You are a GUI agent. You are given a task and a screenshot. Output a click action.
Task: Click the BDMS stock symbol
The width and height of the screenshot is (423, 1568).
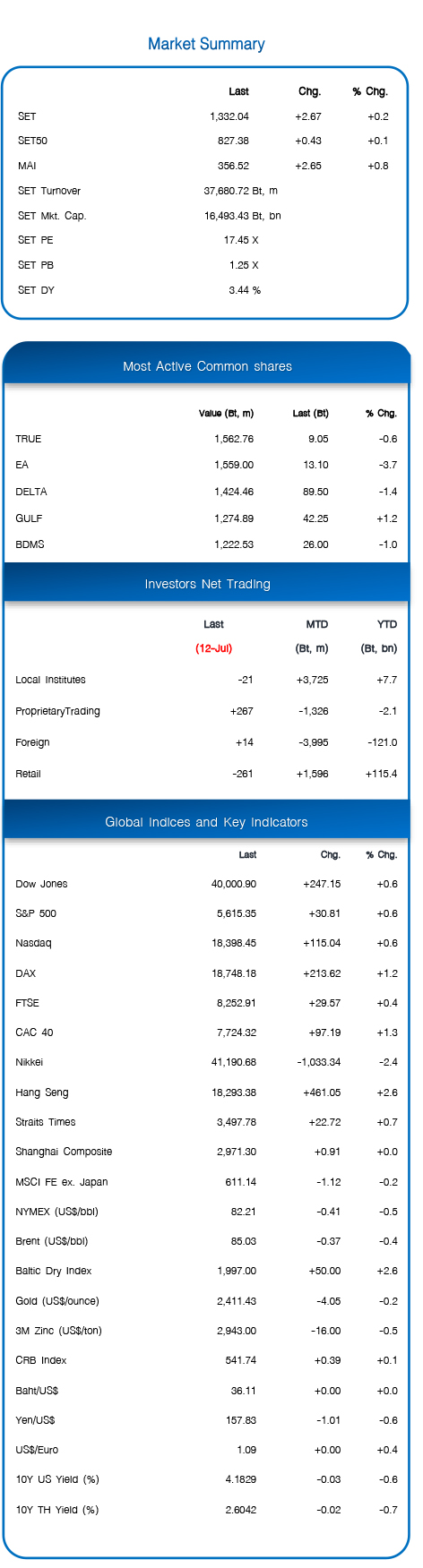point(30,544)
